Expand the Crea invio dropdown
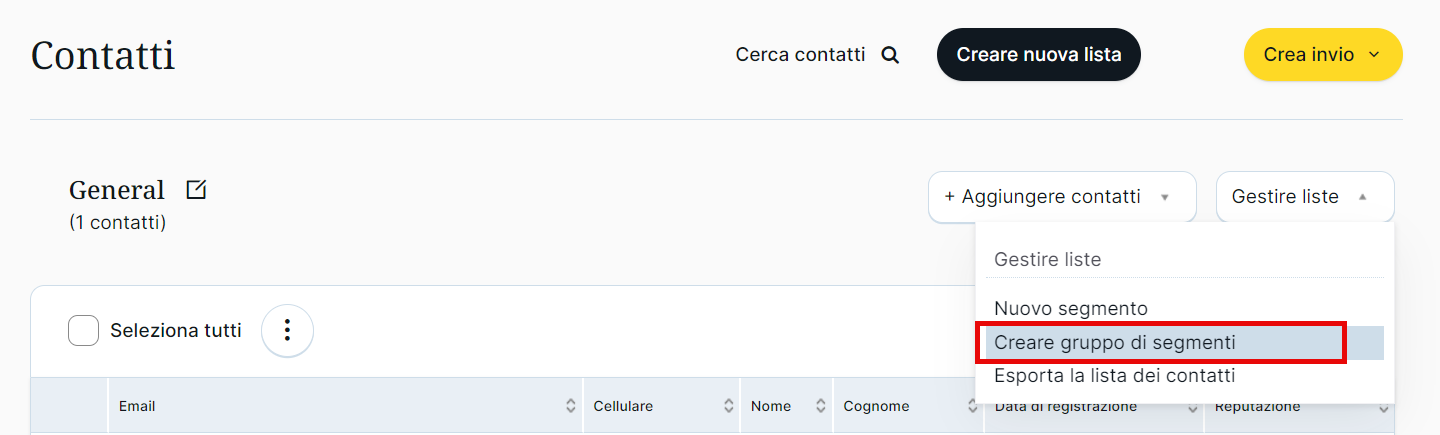Screen dimensions: 1440x435 click(x=1323, y=55)
